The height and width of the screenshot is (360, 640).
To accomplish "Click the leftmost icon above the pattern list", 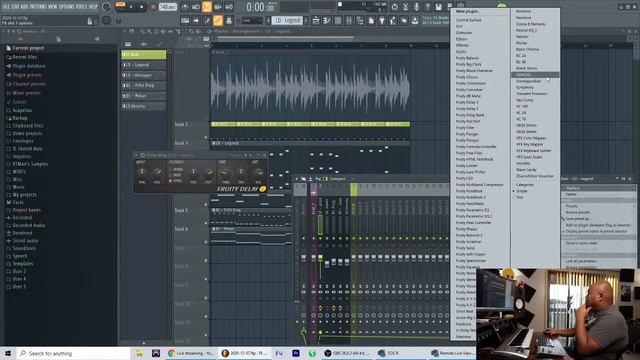I will click(x=128, y=44).
